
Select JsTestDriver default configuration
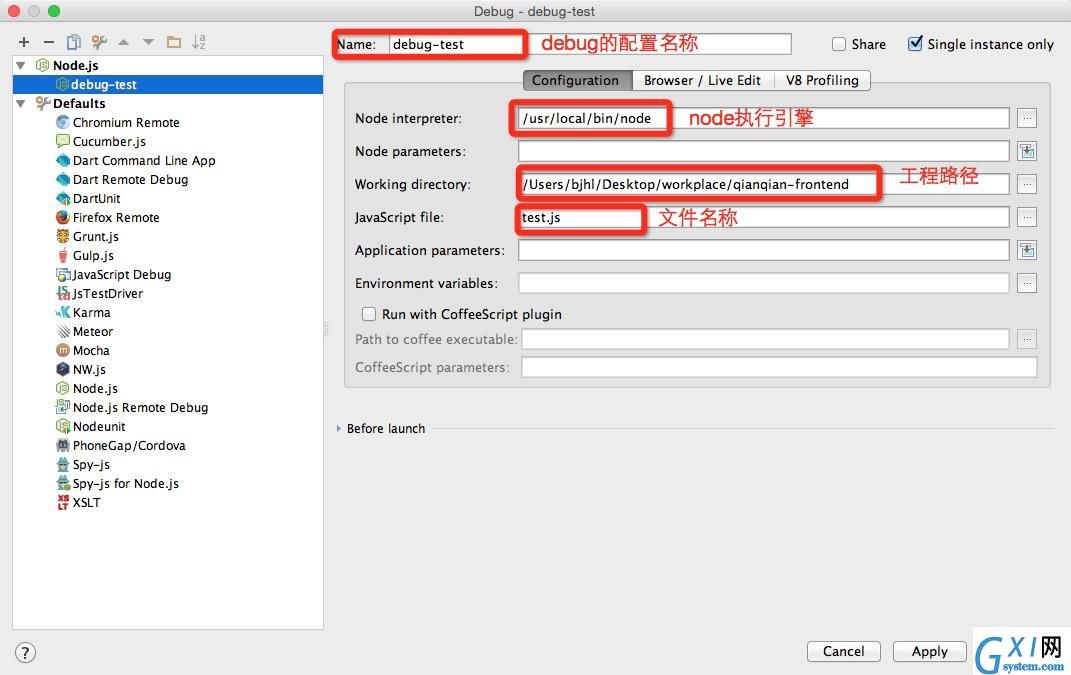107,294
